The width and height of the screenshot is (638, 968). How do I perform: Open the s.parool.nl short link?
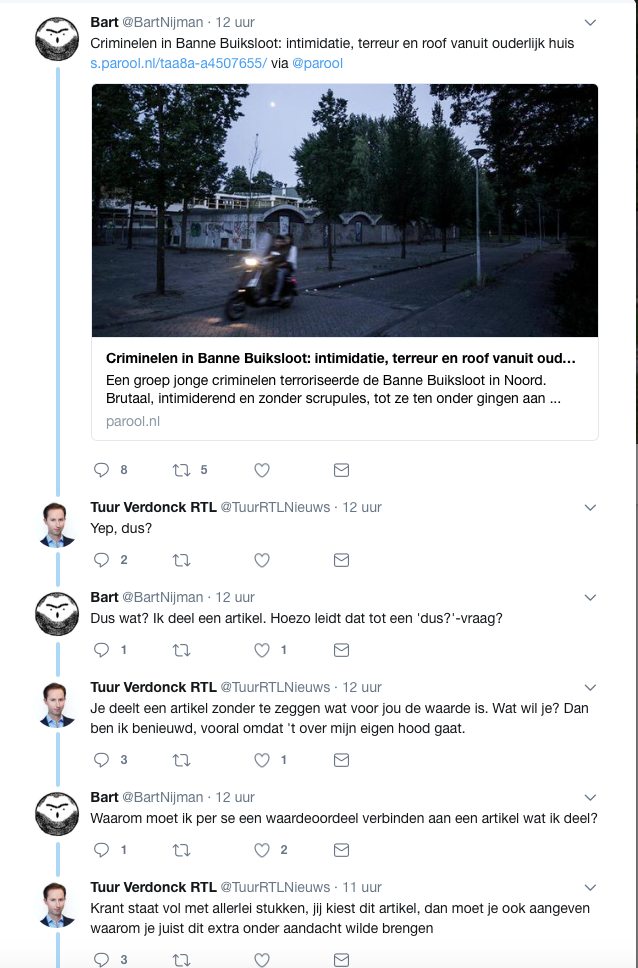[178, 62]
